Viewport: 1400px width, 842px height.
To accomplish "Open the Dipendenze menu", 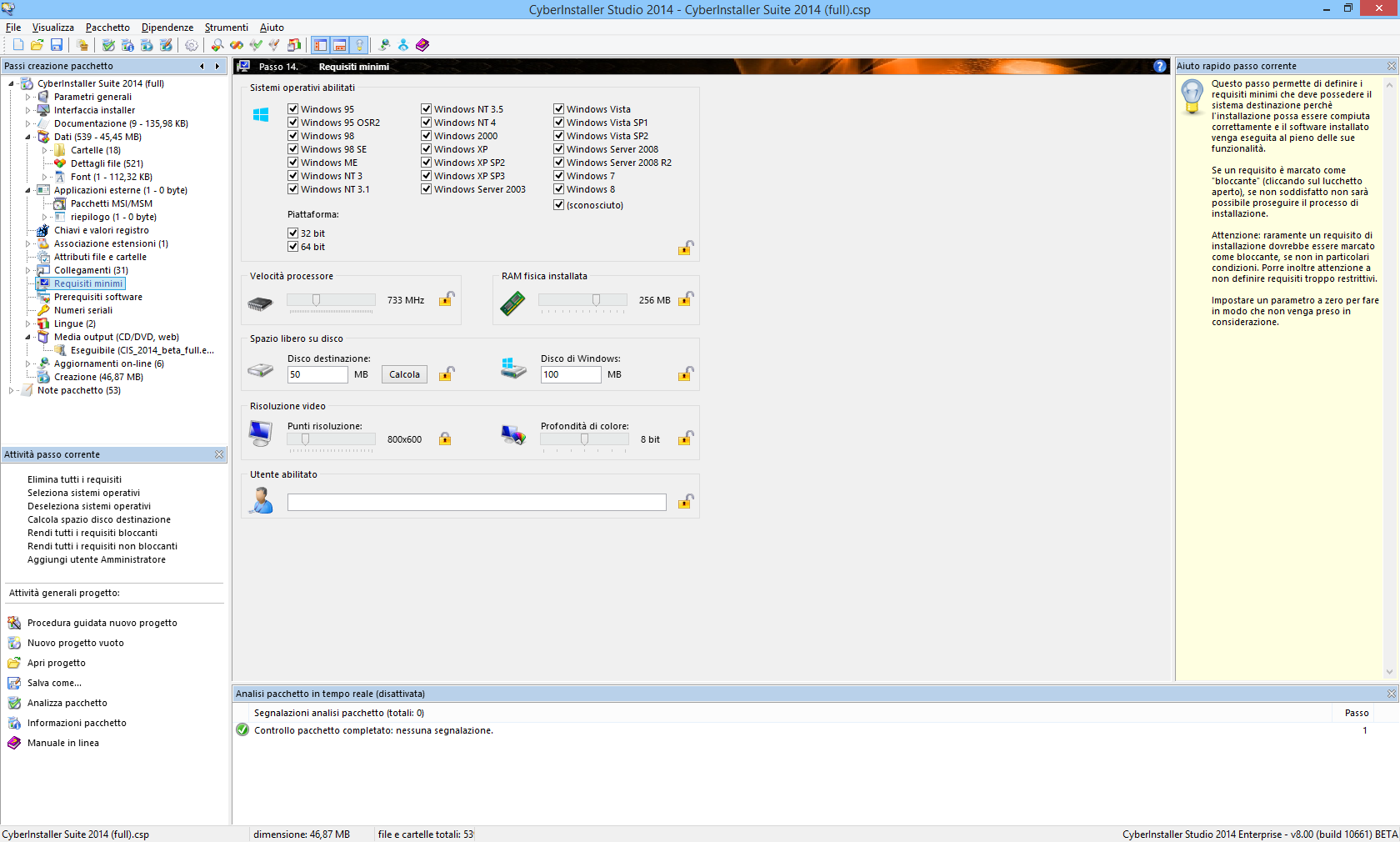I will pyautogui.click(x=167, y=28).
